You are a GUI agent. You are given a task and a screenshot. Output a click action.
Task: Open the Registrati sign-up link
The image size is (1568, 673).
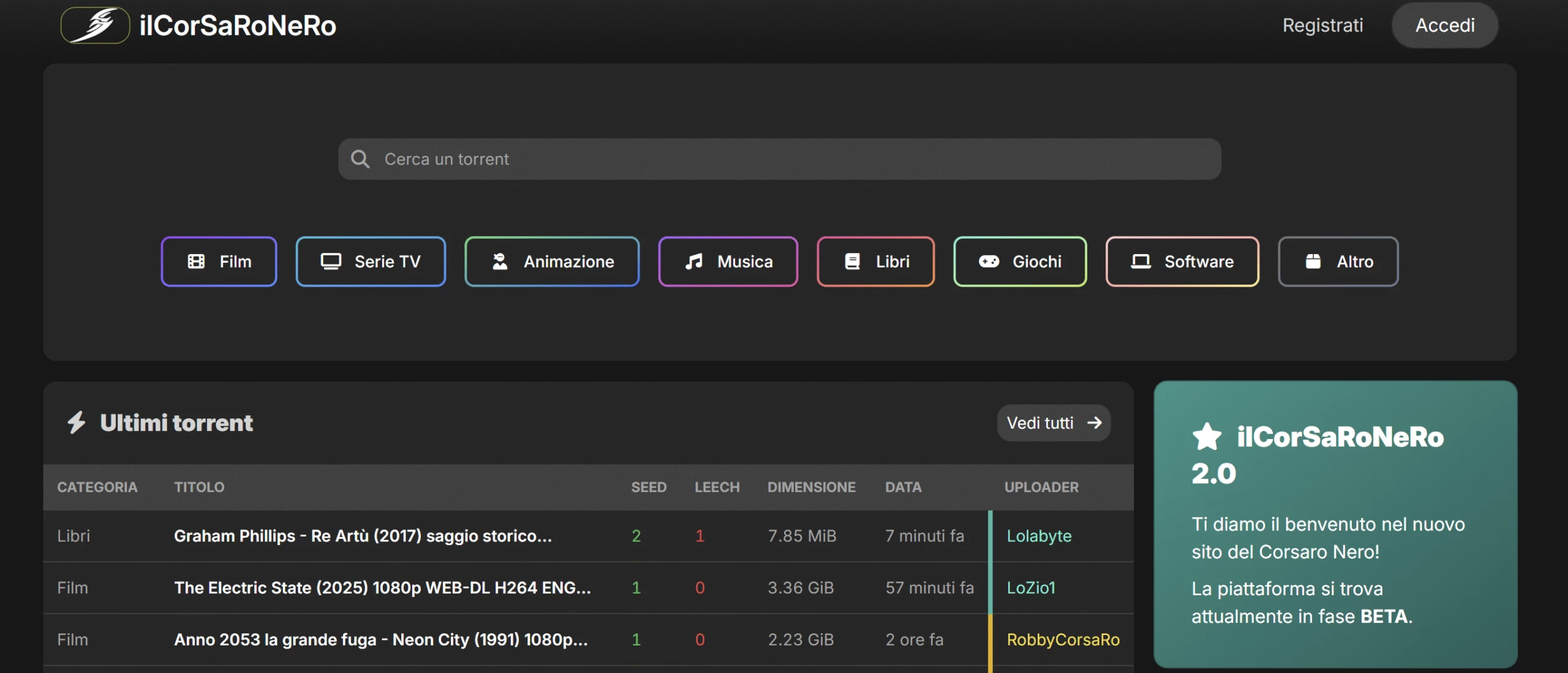pos(1322,26)
